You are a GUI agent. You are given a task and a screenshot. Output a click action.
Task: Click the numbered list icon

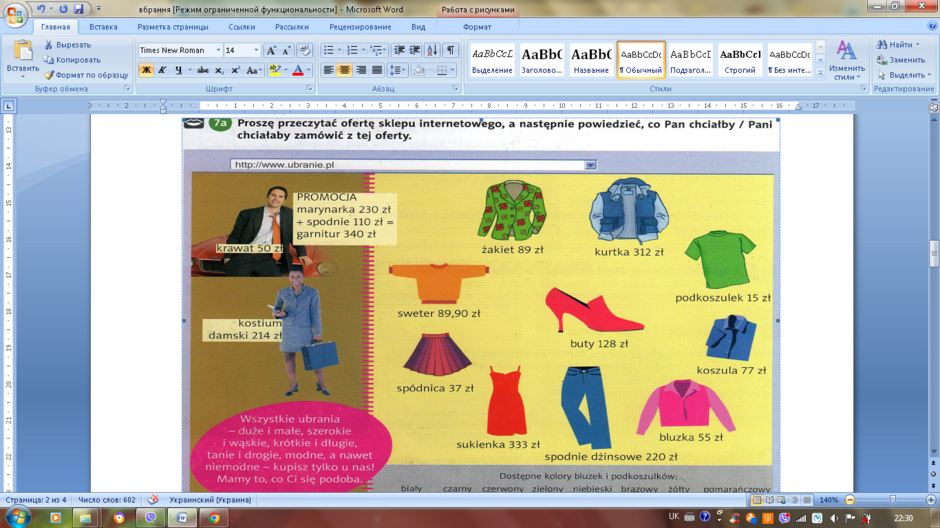pyautogui.click(x=352, y=50)
